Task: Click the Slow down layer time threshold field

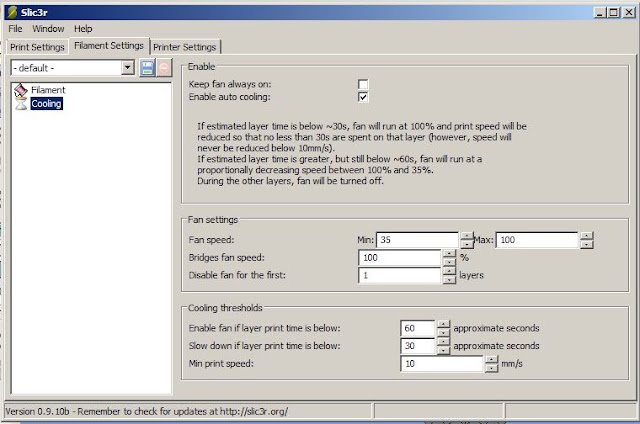Action: (x=418, y=346)
